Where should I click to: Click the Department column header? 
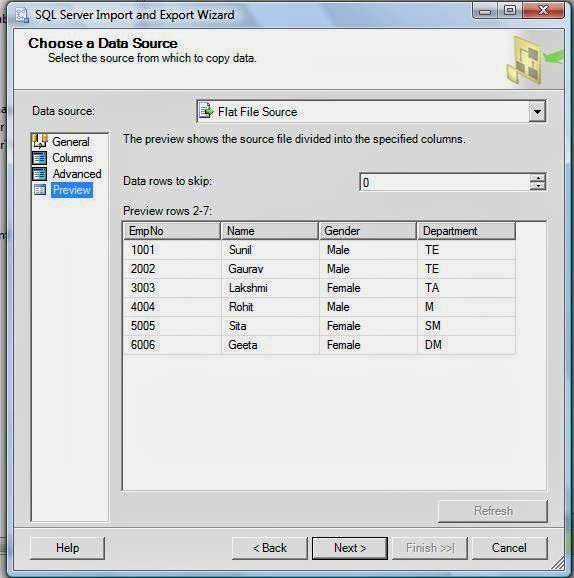click(466, 231)
